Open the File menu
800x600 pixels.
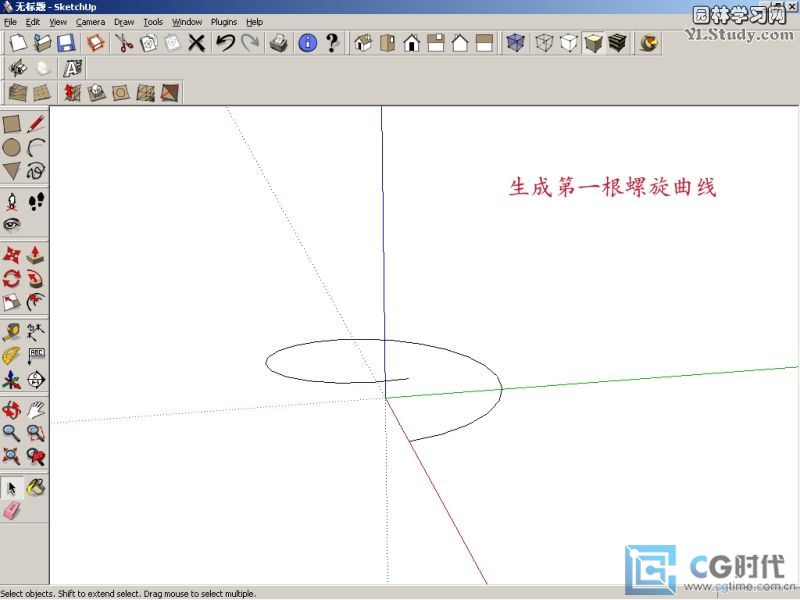[x=10, y=22]
